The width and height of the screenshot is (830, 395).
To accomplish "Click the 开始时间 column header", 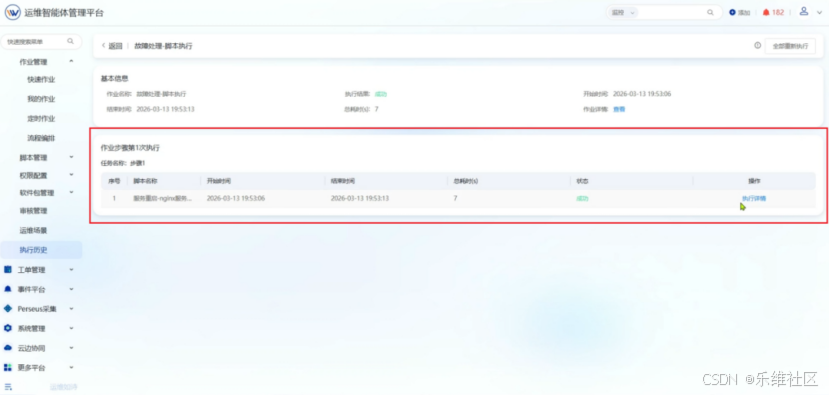I will (x=218, y=181).
